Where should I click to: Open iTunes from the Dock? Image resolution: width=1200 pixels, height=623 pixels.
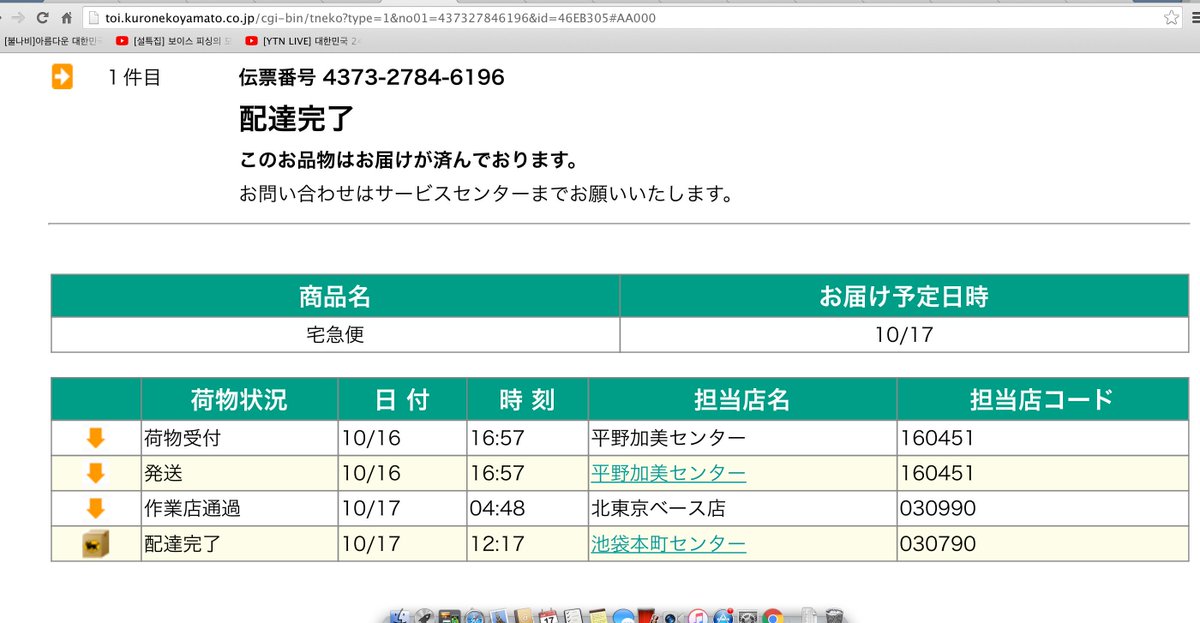coord(697,614)
